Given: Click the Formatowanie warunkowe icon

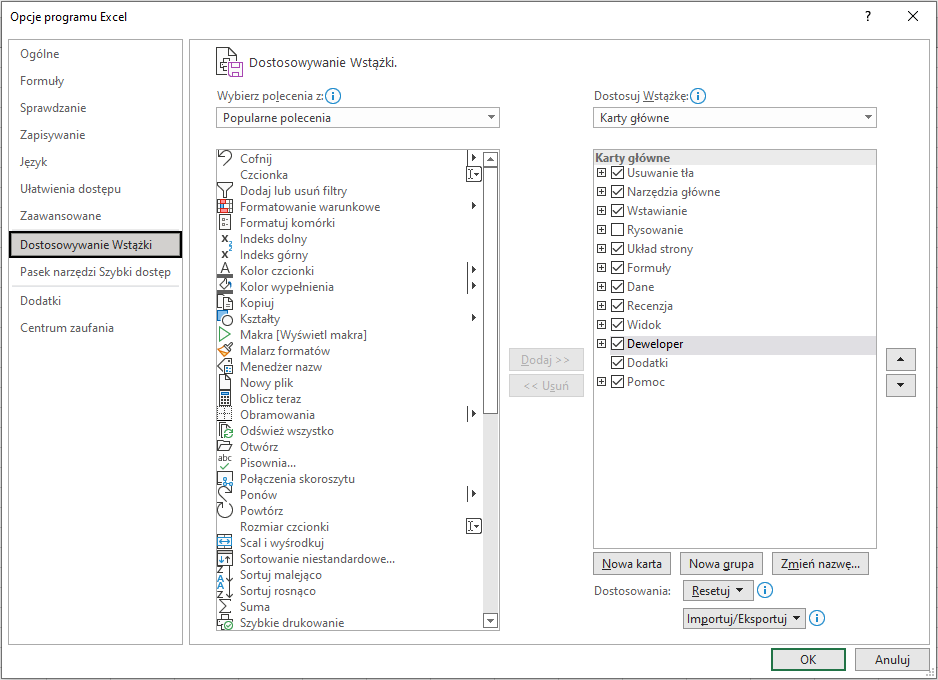Looking at the screenshot, I should [224, 206].
